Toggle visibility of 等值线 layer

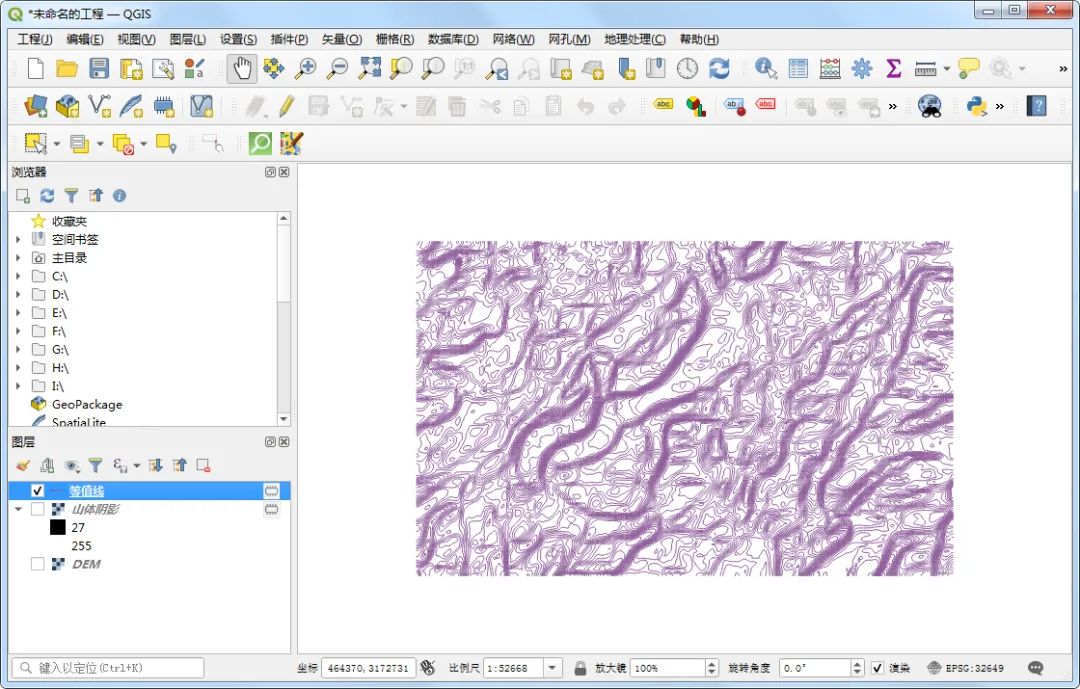(x=37, y=491)
